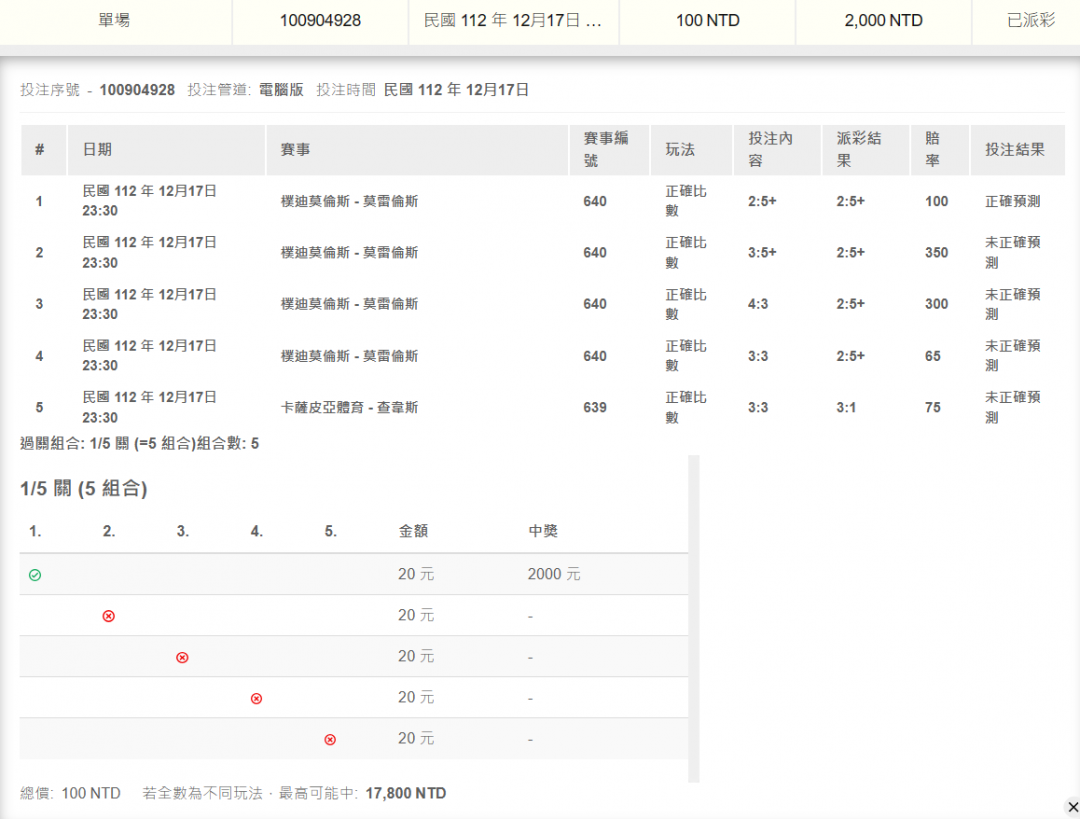1080x819 pixels.
Task: Click the 賽事 column header
Action: coord(295,150)
